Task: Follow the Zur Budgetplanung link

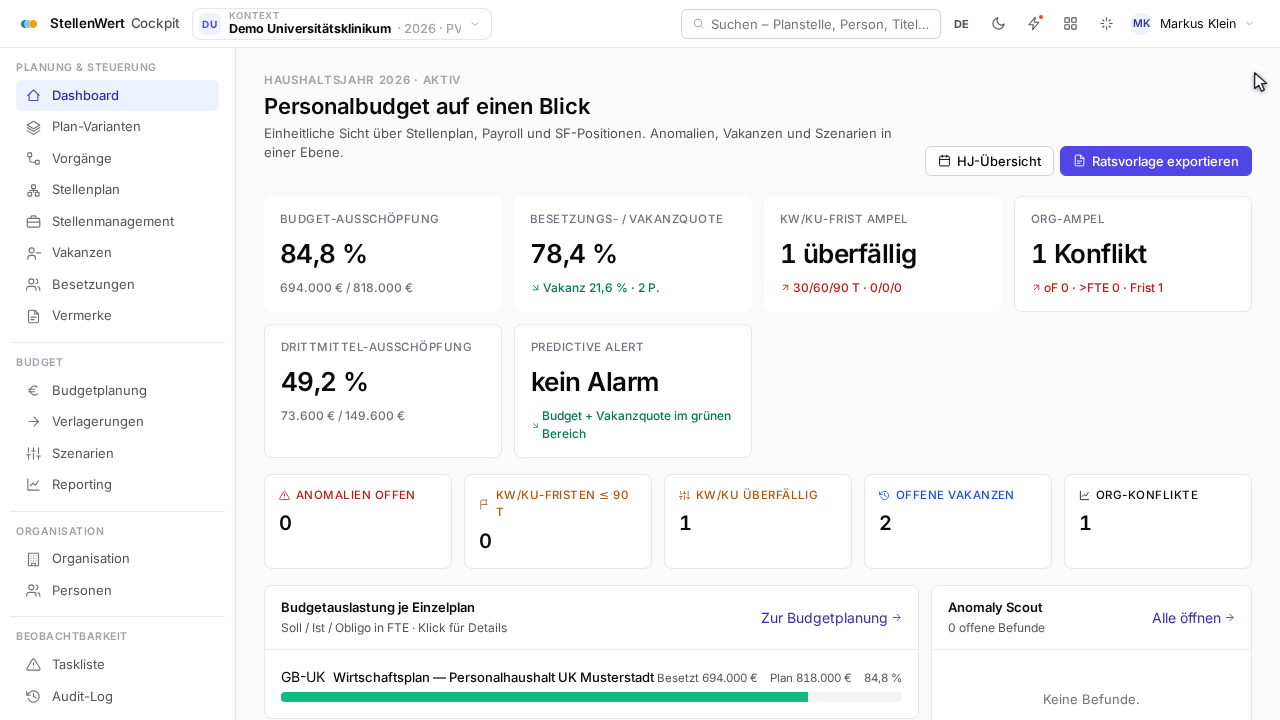Action: click(831, 618)
